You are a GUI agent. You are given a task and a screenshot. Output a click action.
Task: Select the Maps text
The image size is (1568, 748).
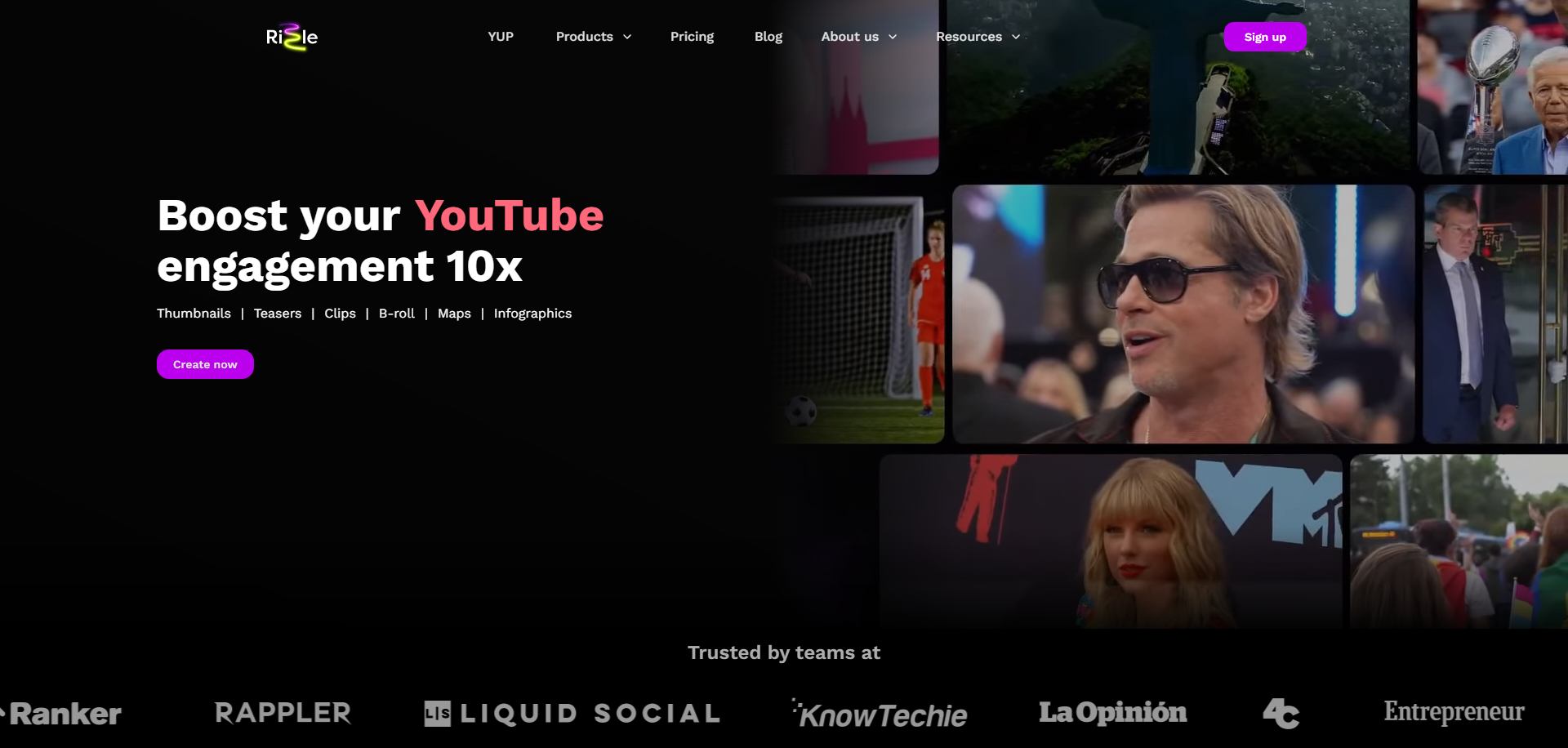coord(454,314)
